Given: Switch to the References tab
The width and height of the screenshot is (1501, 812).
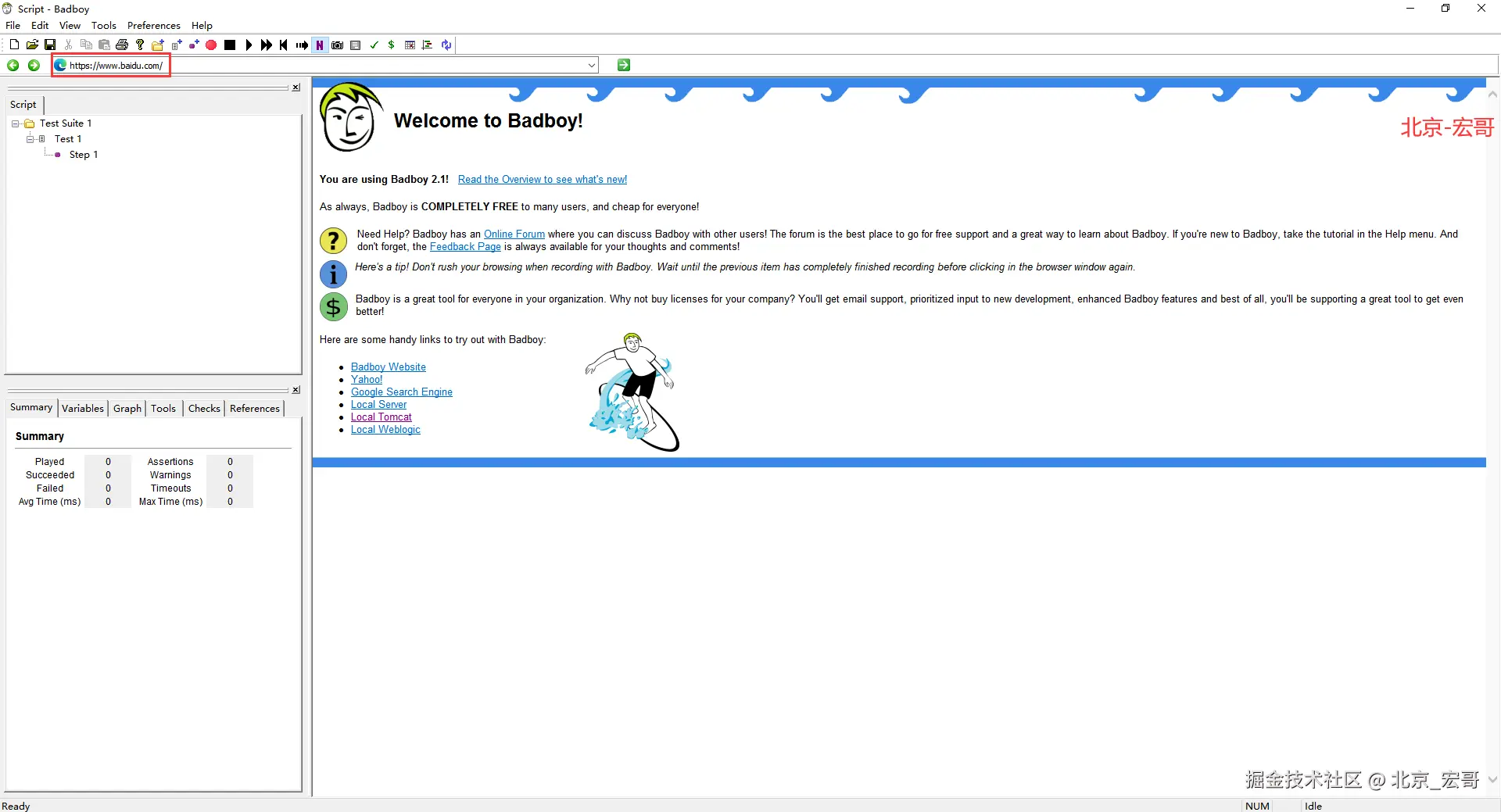Looking at the screenshot, I should pos(255,408).
